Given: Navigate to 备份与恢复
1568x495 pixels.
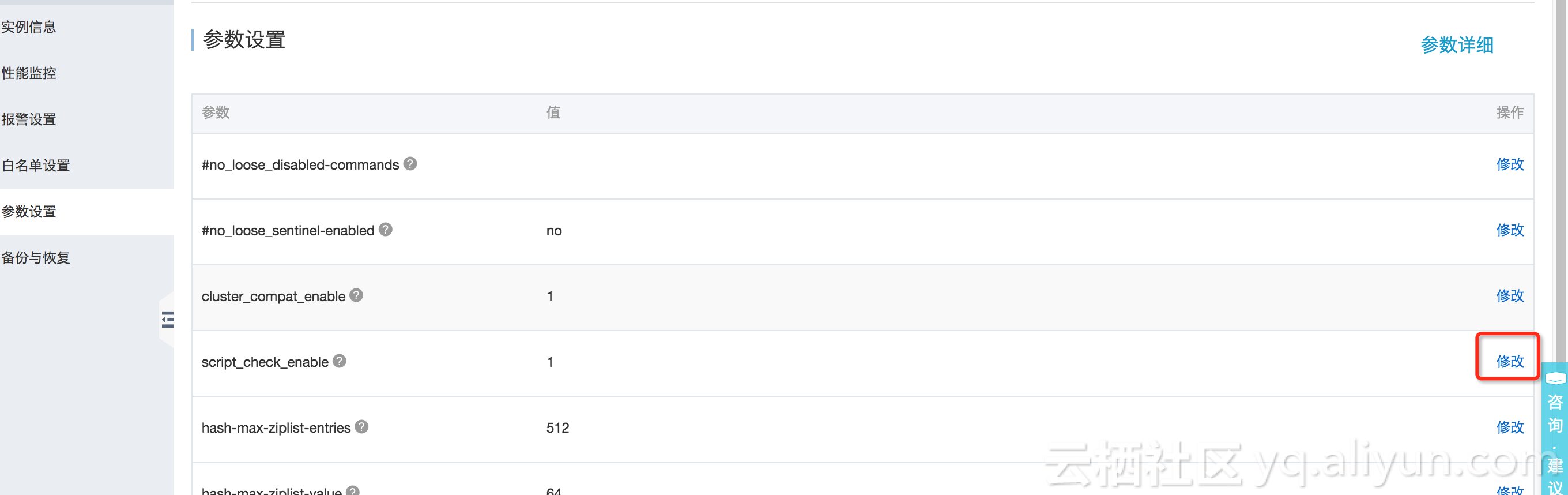Looking at the screenshot, I should tap(35, 258).
